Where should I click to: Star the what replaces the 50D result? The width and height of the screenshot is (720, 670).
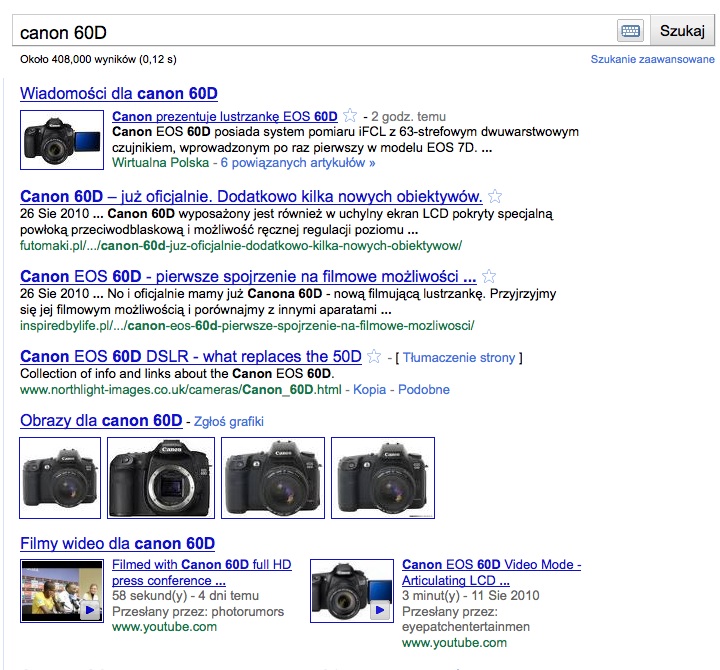click(374, 356)
